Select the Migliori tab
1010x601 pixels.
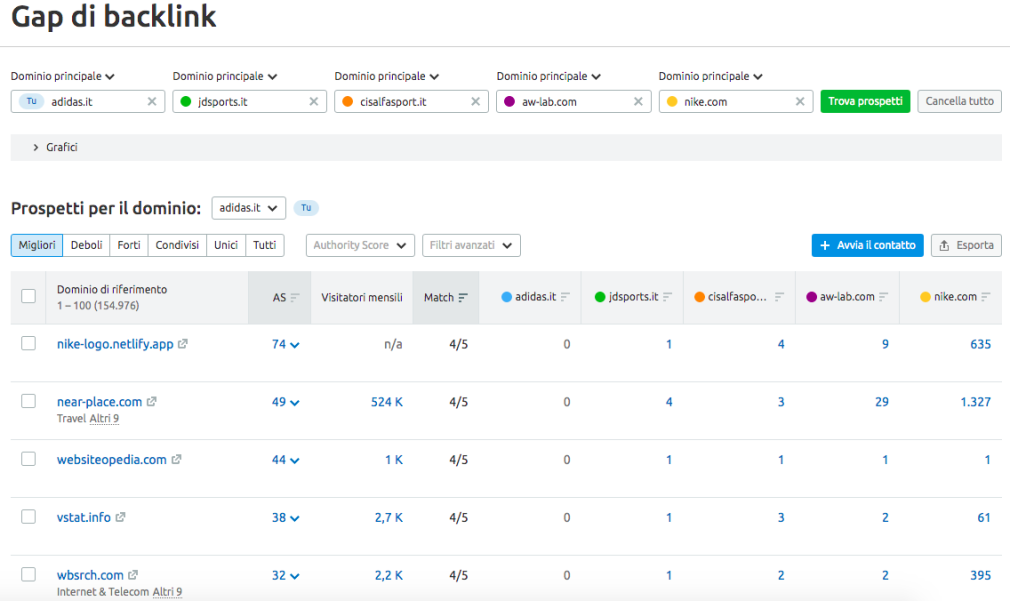pos(37,245)
